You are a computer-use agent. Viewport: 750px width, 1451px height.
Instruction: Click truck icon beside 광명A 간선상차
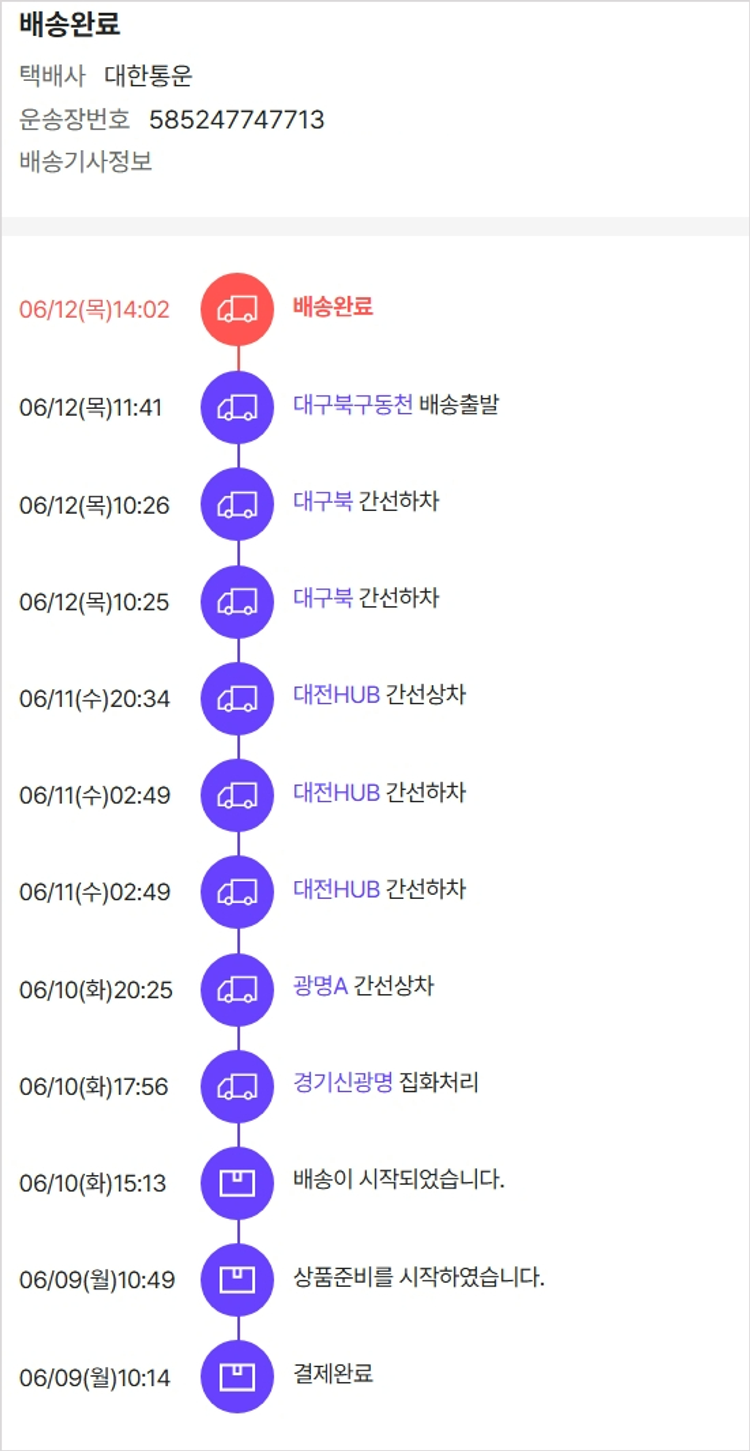237,989
